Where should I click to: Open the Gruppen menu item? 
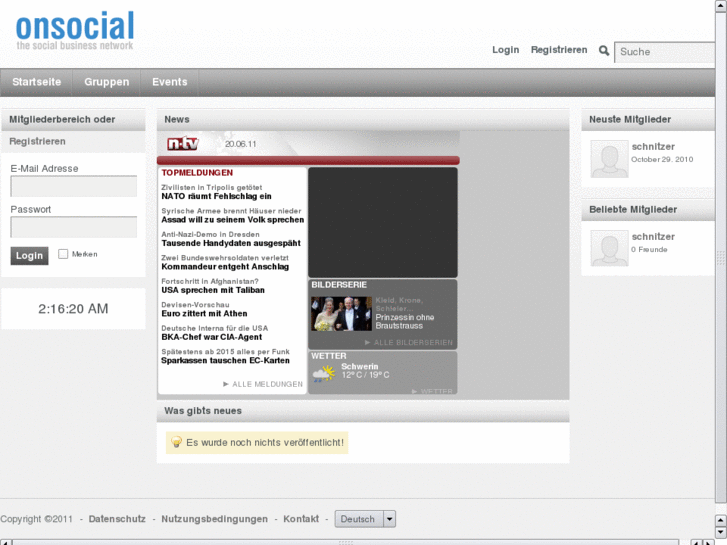pyautogui.click(x=107, y=82)
